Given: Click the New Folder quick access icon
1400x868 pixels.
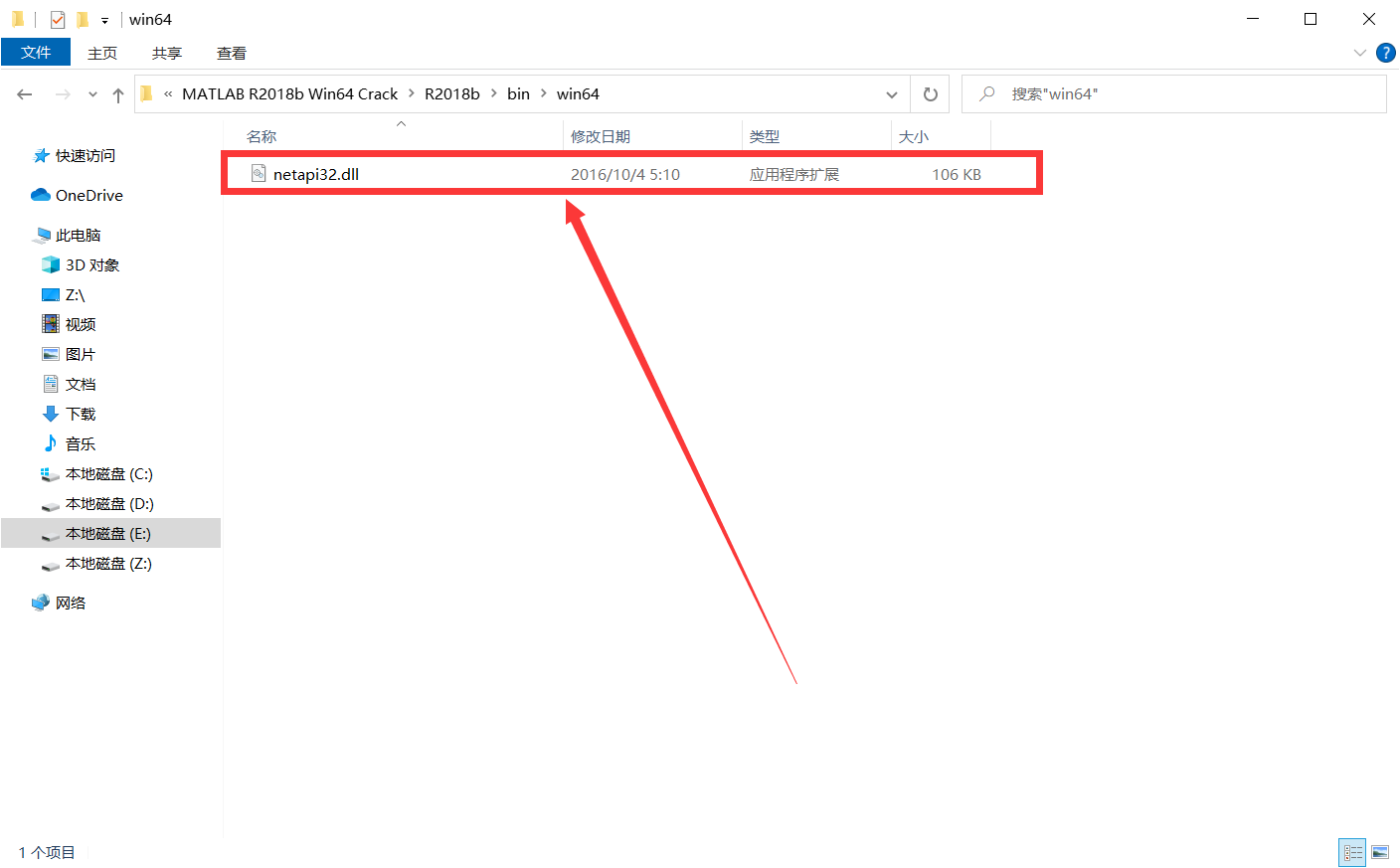Looking at the screenshot, I should tap(83, 19).
